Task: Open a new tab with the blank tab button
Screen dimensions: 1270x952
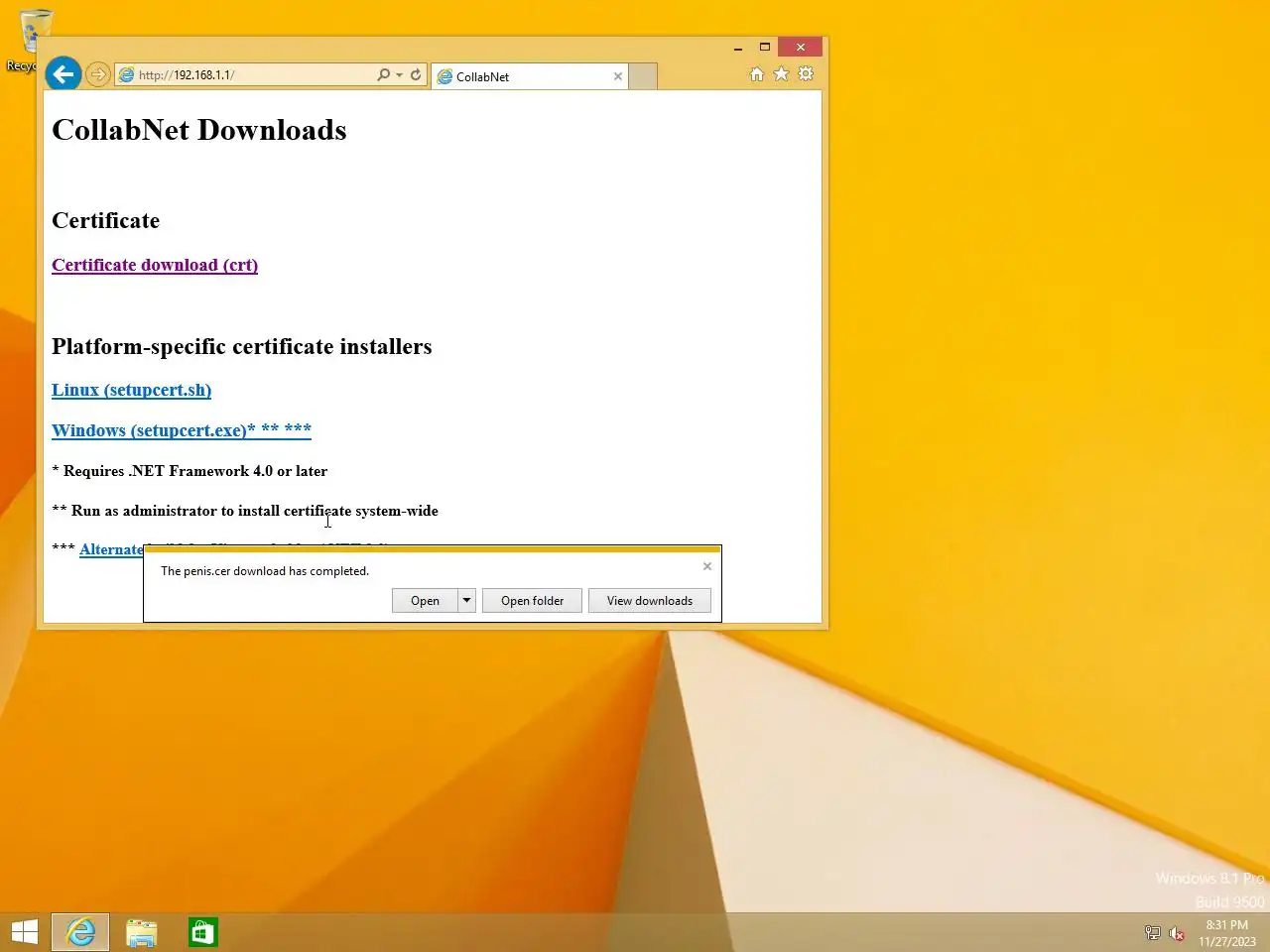Action: (643, 76)
